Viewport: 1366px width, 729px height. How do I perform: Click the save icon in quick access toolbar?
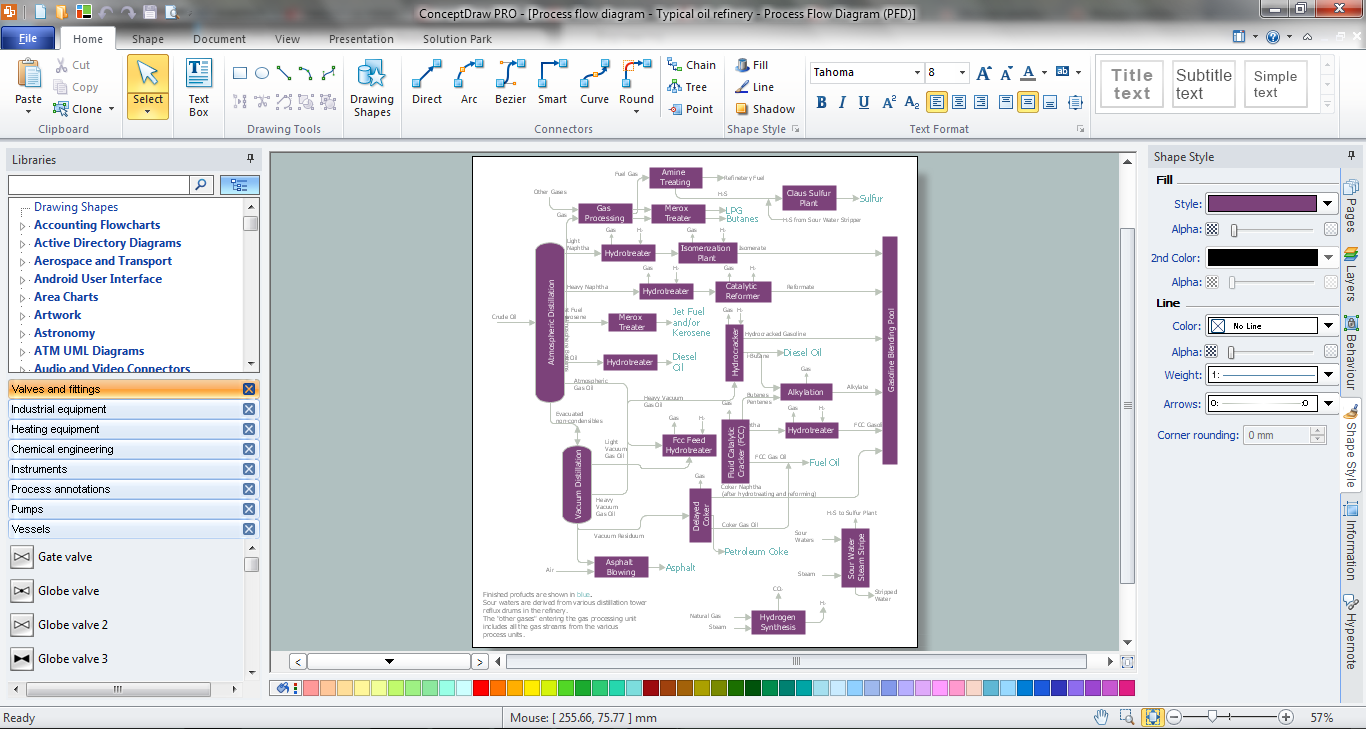click(x=149, y=13)
